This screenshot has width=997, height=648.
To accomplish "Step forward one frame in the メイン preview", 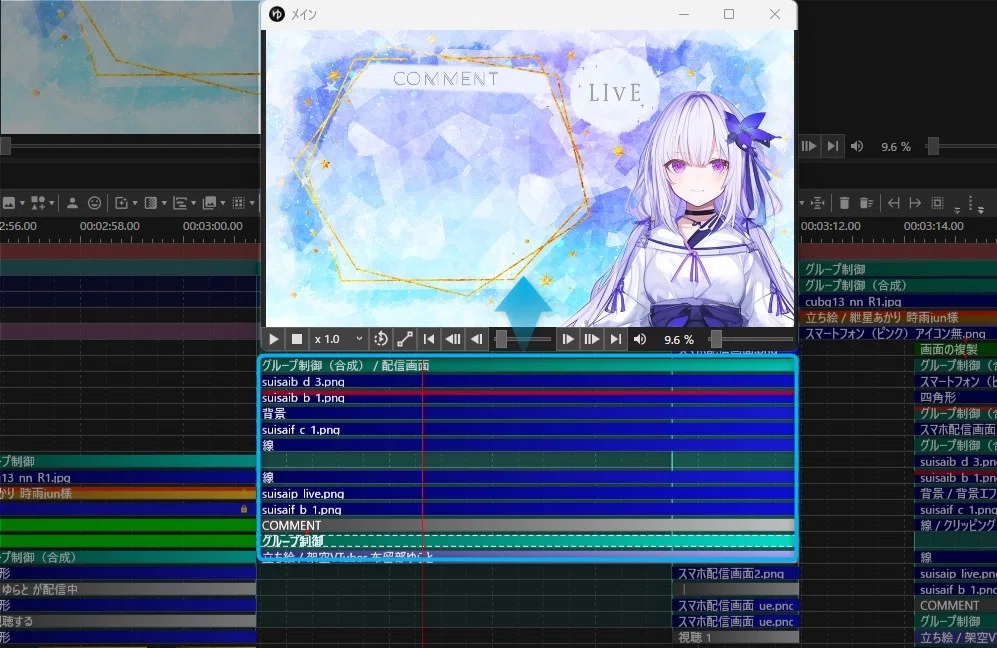I will 567,339.
